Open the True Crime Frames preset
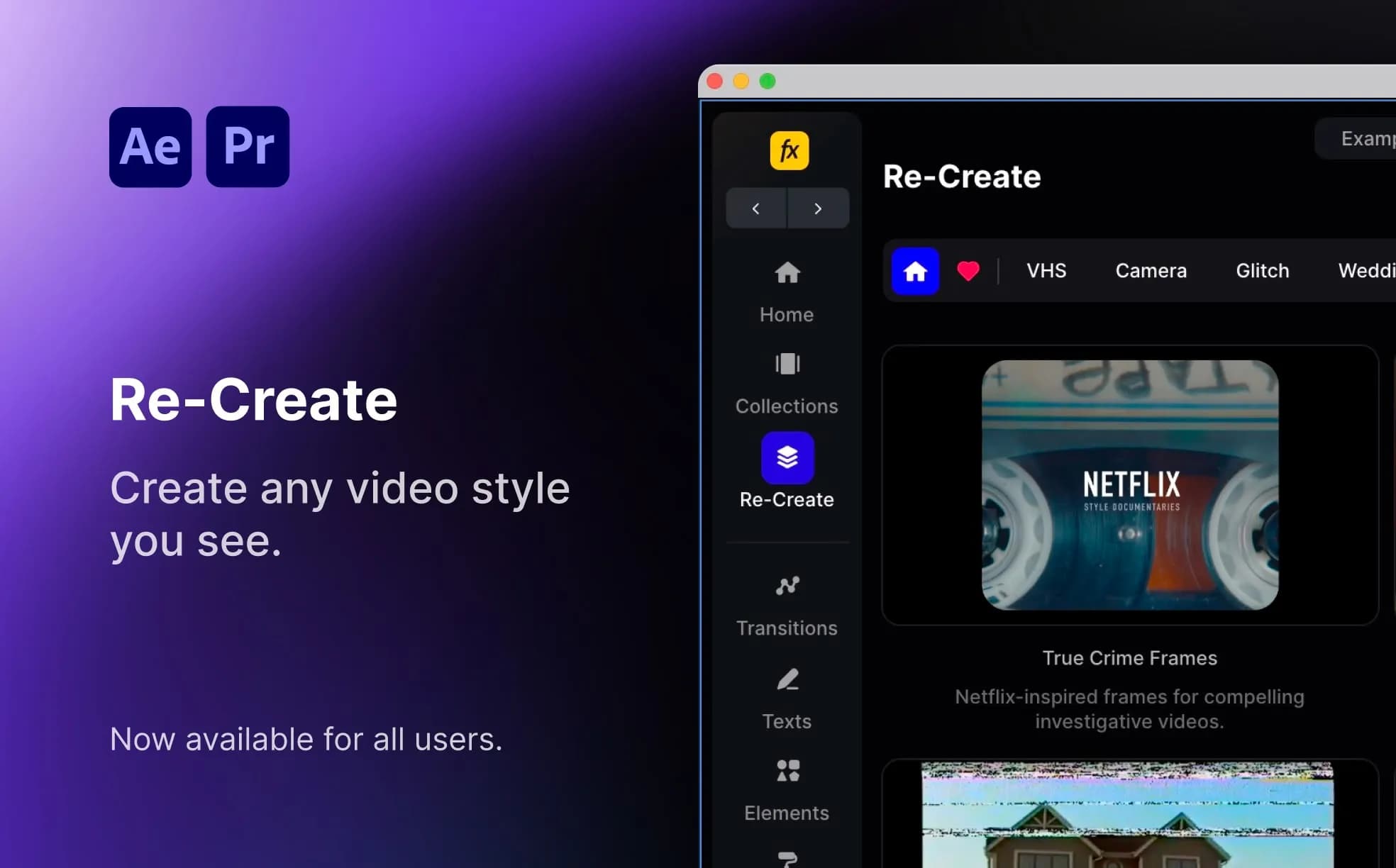 (x=1129, y=658)
